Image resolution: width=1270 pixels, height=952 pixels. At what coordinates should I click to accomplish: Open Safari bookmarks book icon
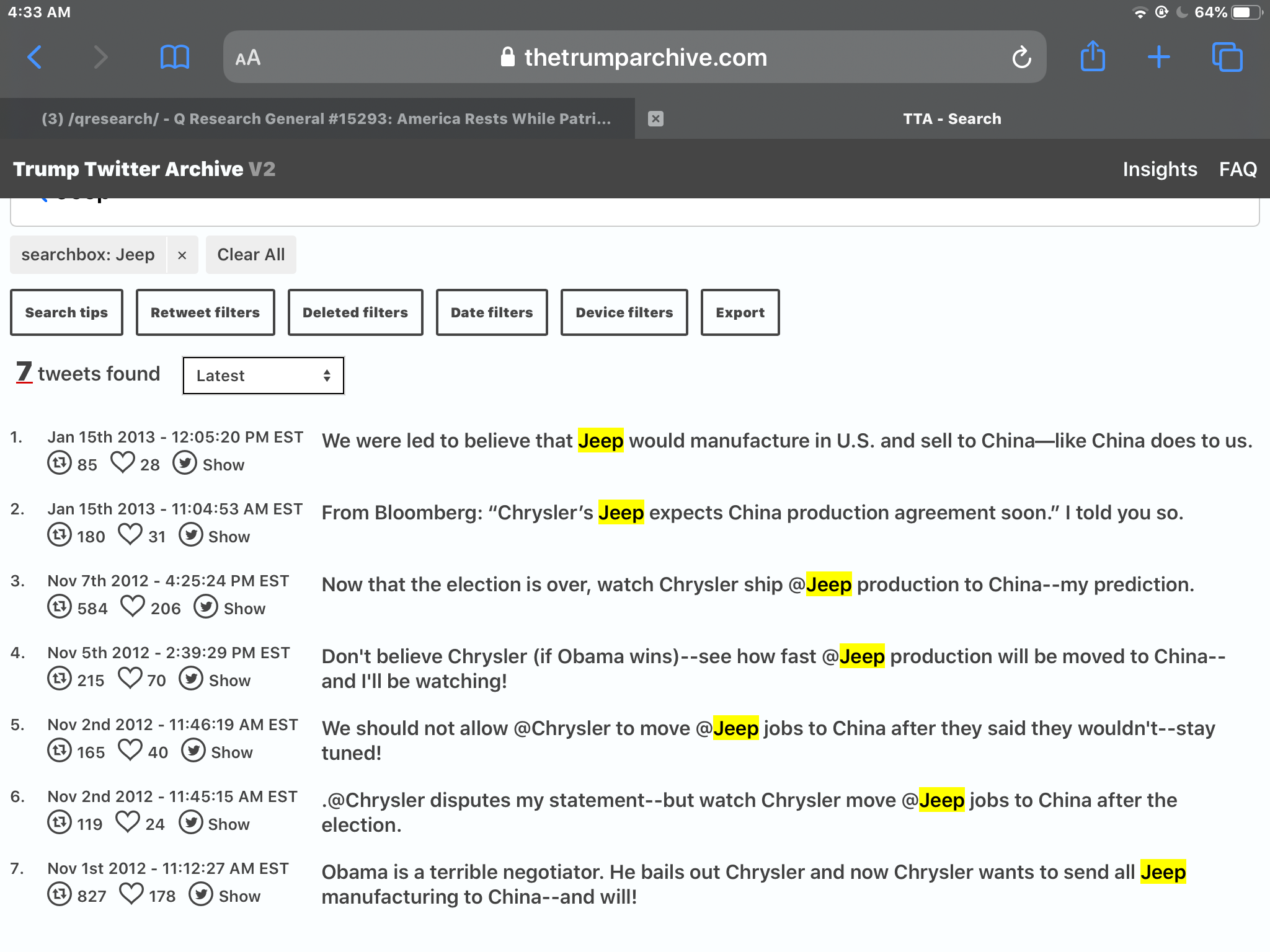click(175, 58)
